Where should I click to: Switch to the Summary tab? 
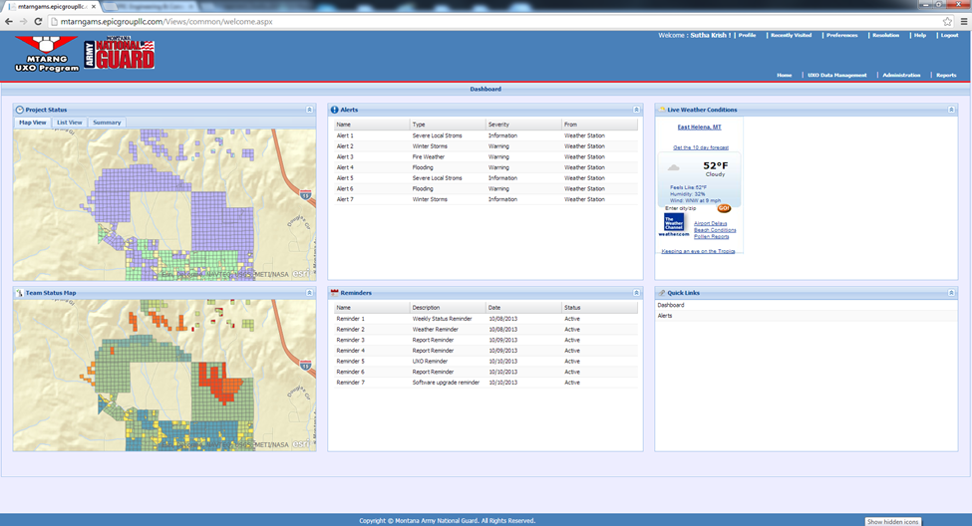pos(107,123)
